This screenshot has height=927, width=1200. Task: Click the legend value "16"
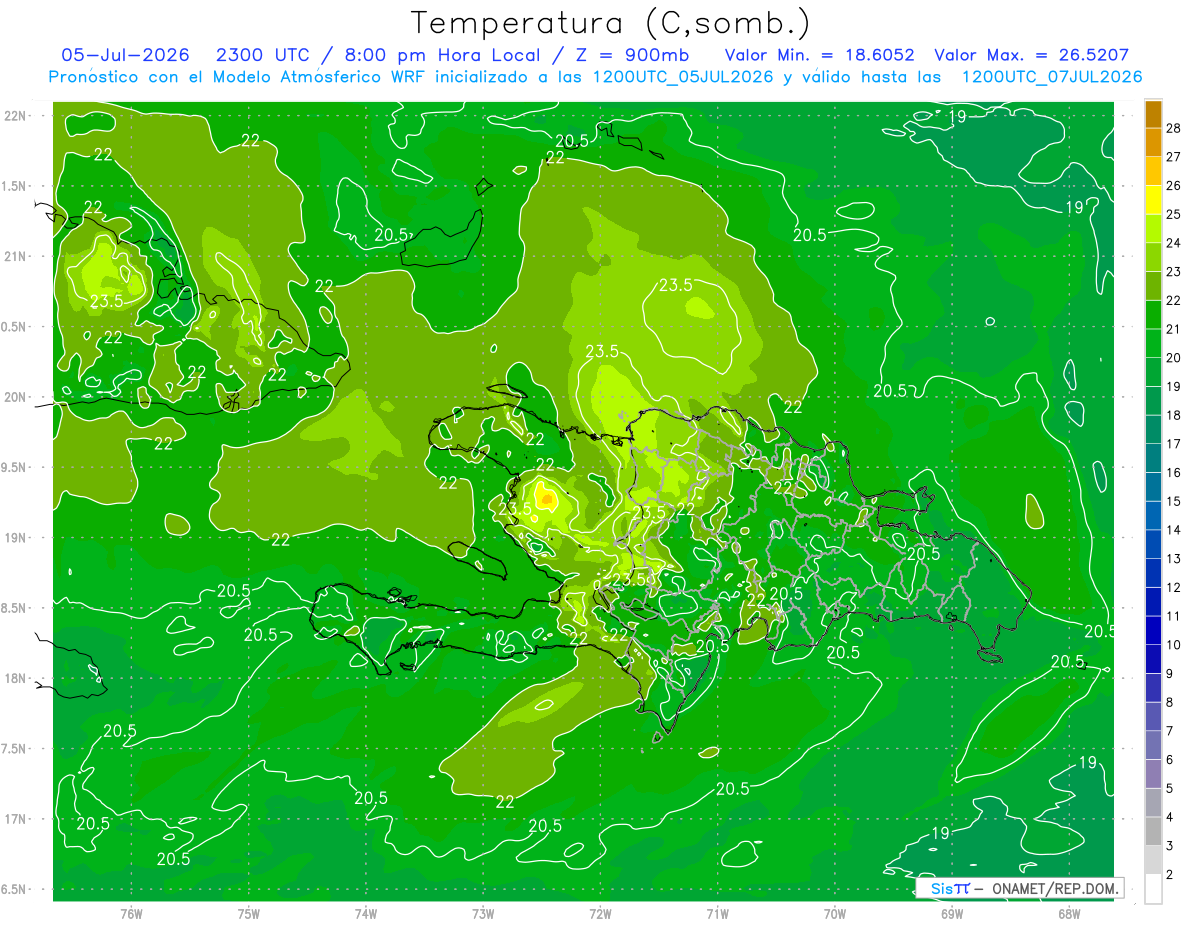[x=1174, y=472]
